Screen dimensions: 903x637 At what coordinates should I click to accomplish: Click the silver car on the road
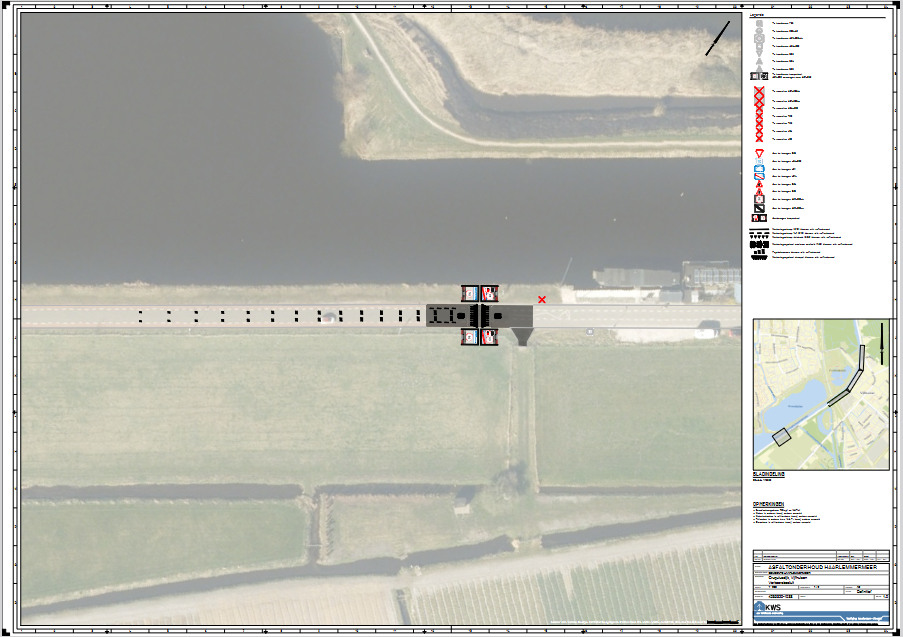pyautogui.click(x=328, y=317)
